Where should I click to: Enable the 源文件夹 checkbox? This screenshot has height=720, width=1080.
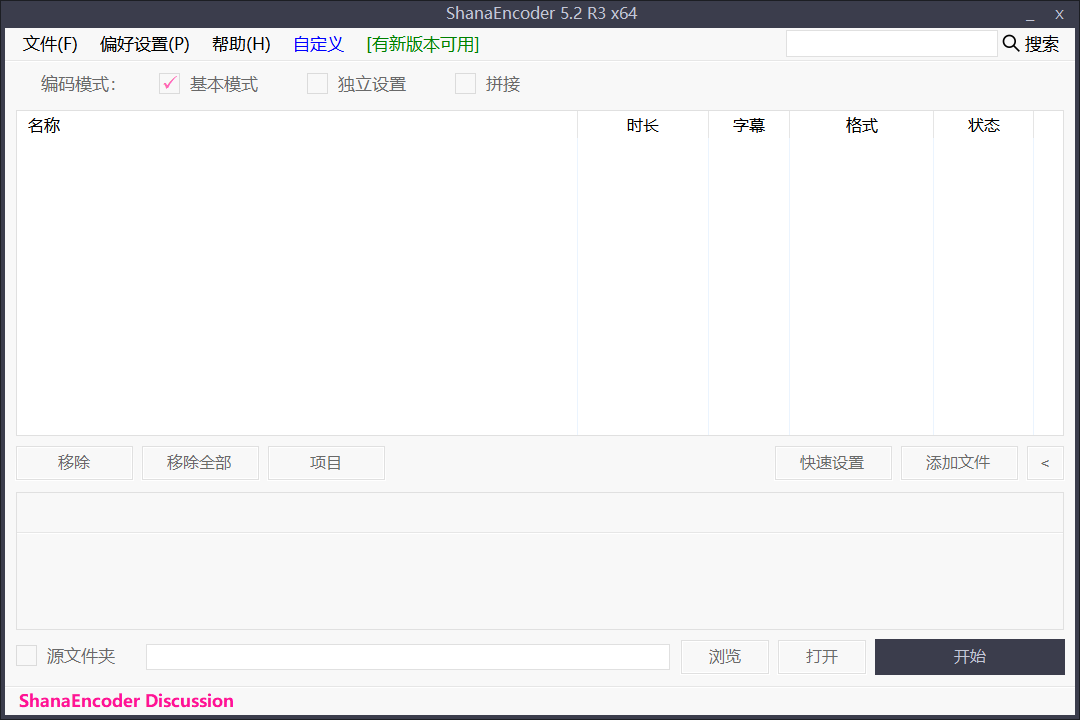[27, 656]
